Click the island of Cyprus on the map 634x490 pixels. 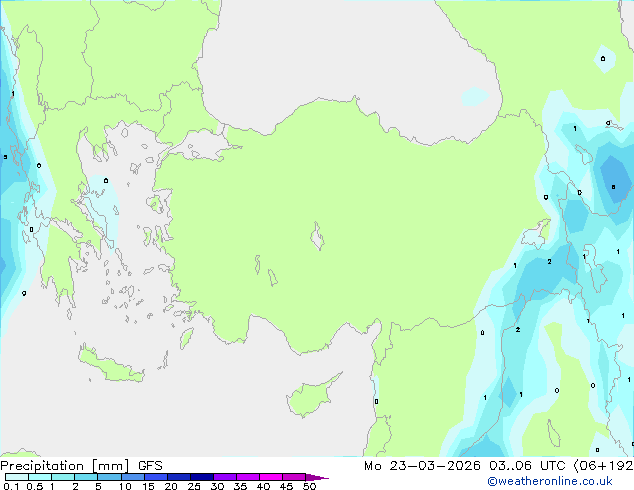[311, 397]
